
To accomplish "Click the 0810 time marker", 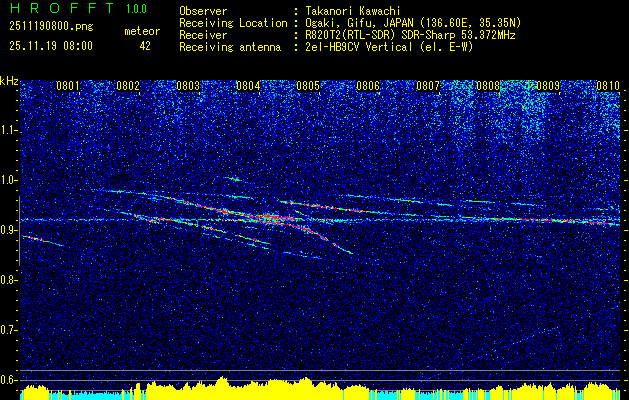I will pos(608,86).
